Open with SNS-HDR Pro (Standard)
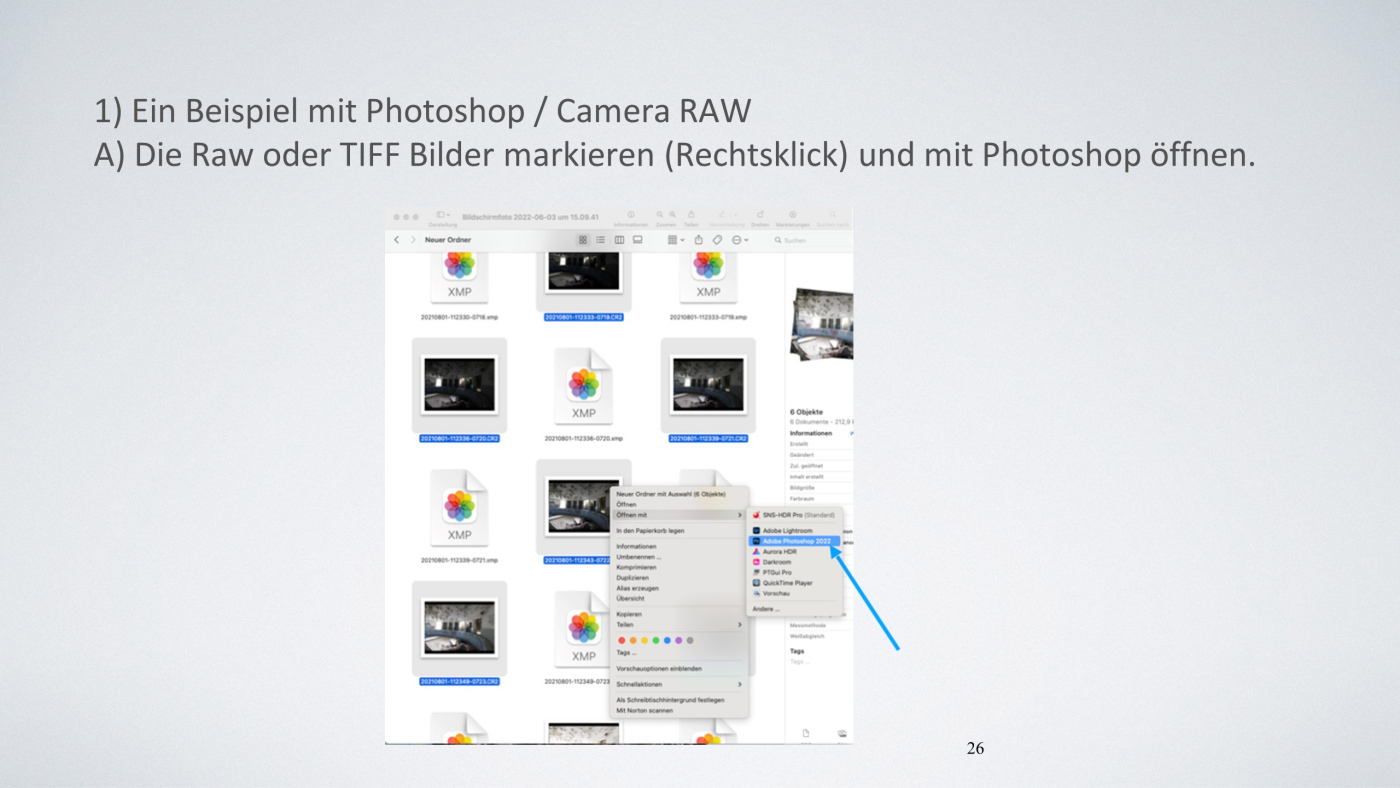The image size is (1400, 788). tap(796, 515)
